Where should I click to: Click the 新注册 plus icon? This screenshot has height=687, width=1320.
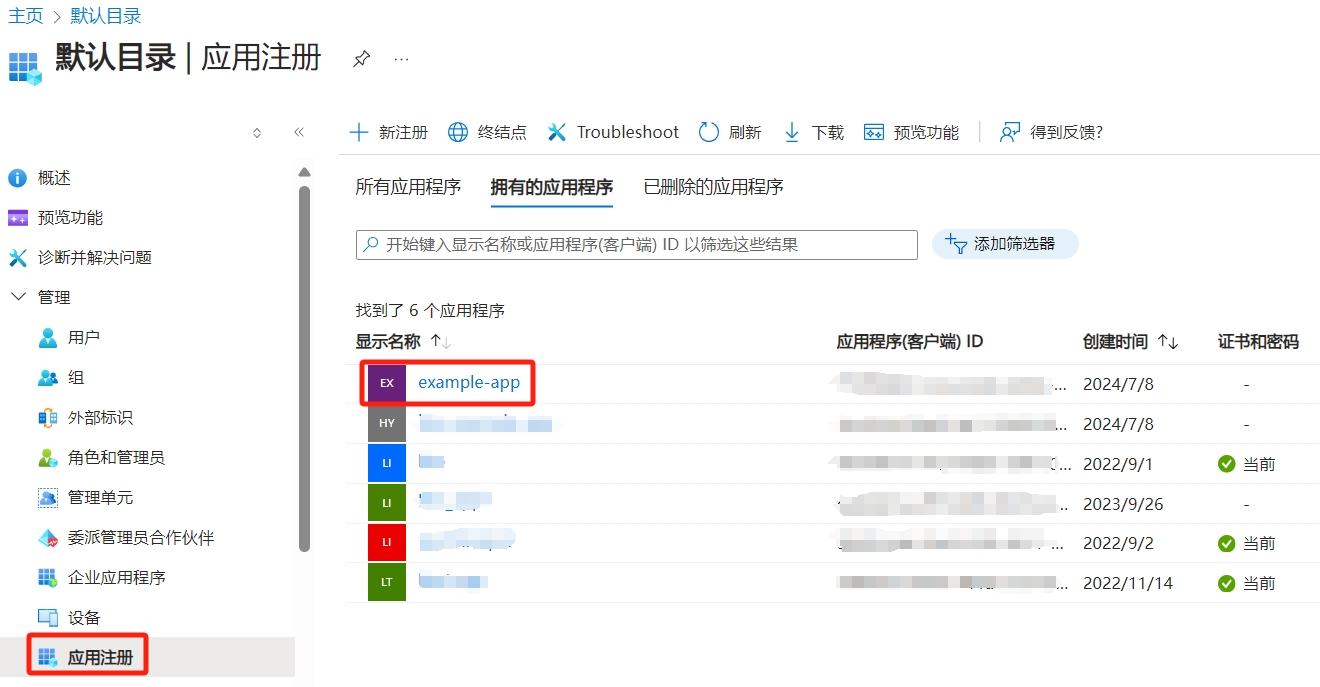coord(359,132)
